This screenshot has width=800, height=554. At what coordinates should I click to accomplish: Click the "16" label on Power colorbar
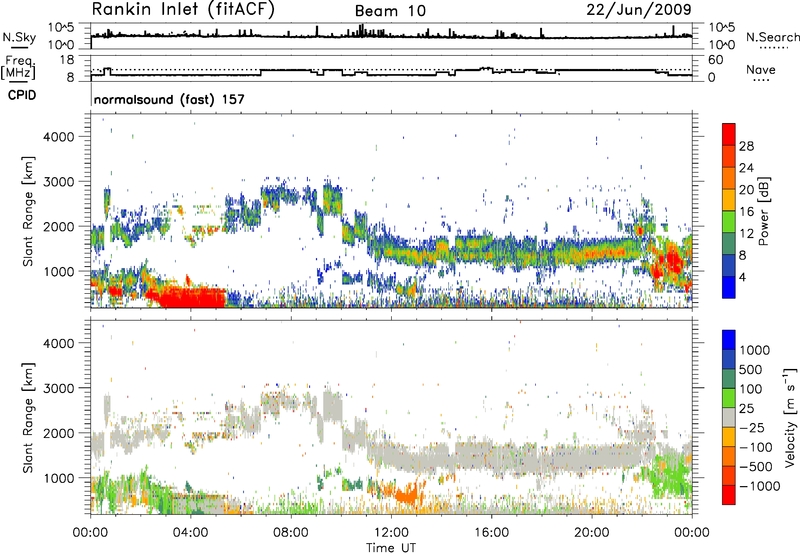[x=746, y=212]
